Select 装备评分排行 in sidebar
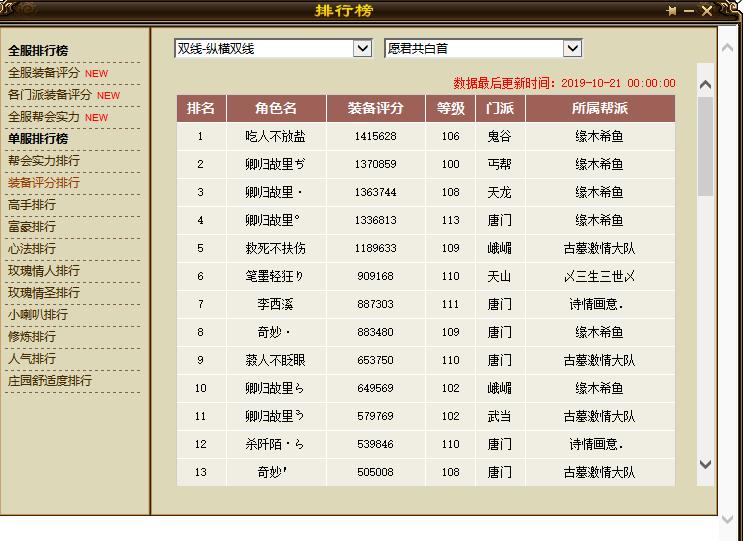Viewport: 743px width, 541px height. (x=44, y=182)
